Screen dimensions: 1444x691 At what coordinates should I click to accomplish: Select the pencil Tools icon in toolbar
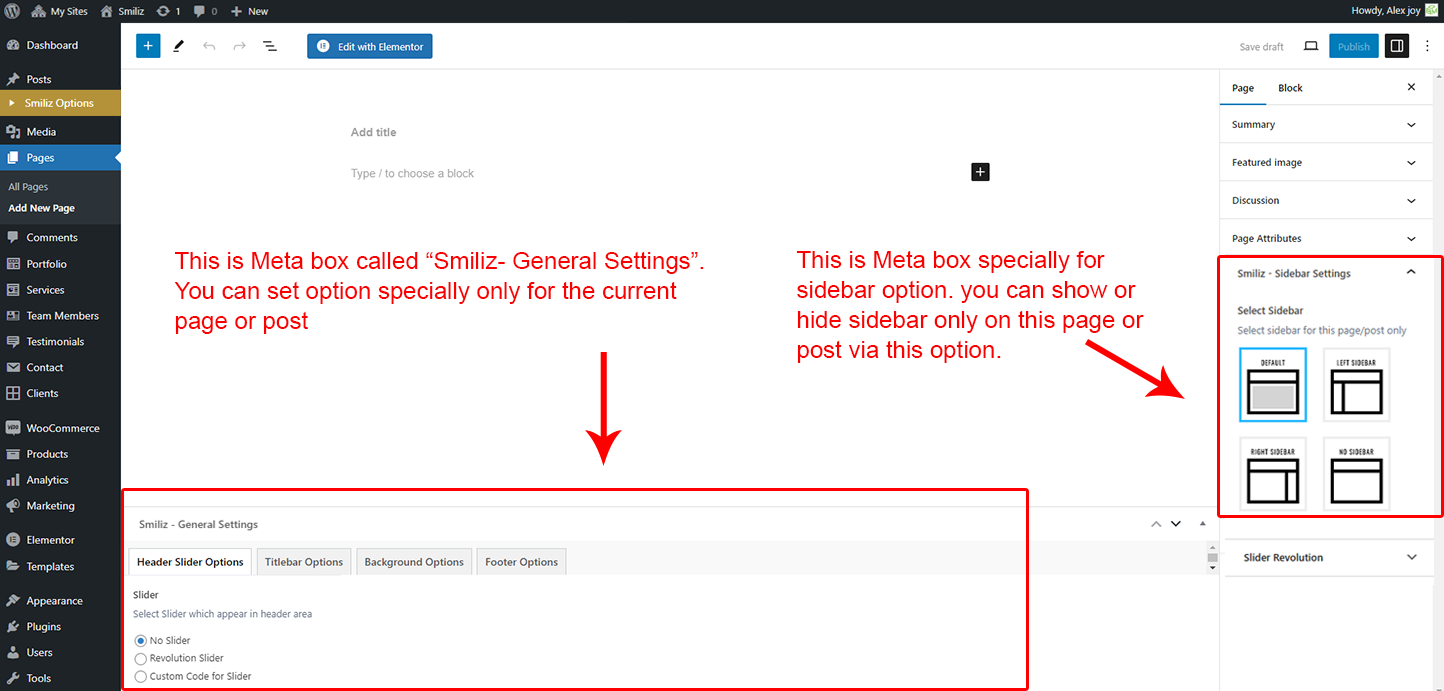click(179, 46)
